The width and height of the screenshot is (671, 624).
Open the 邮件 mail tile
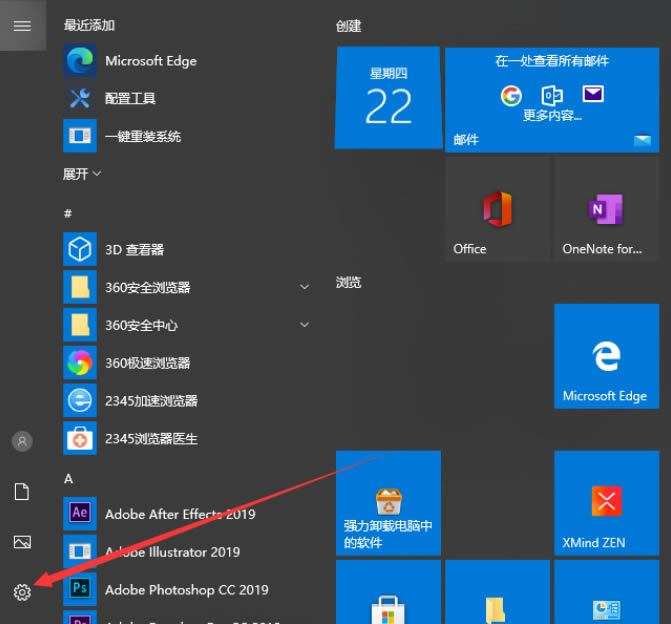(x=552, y=100)
